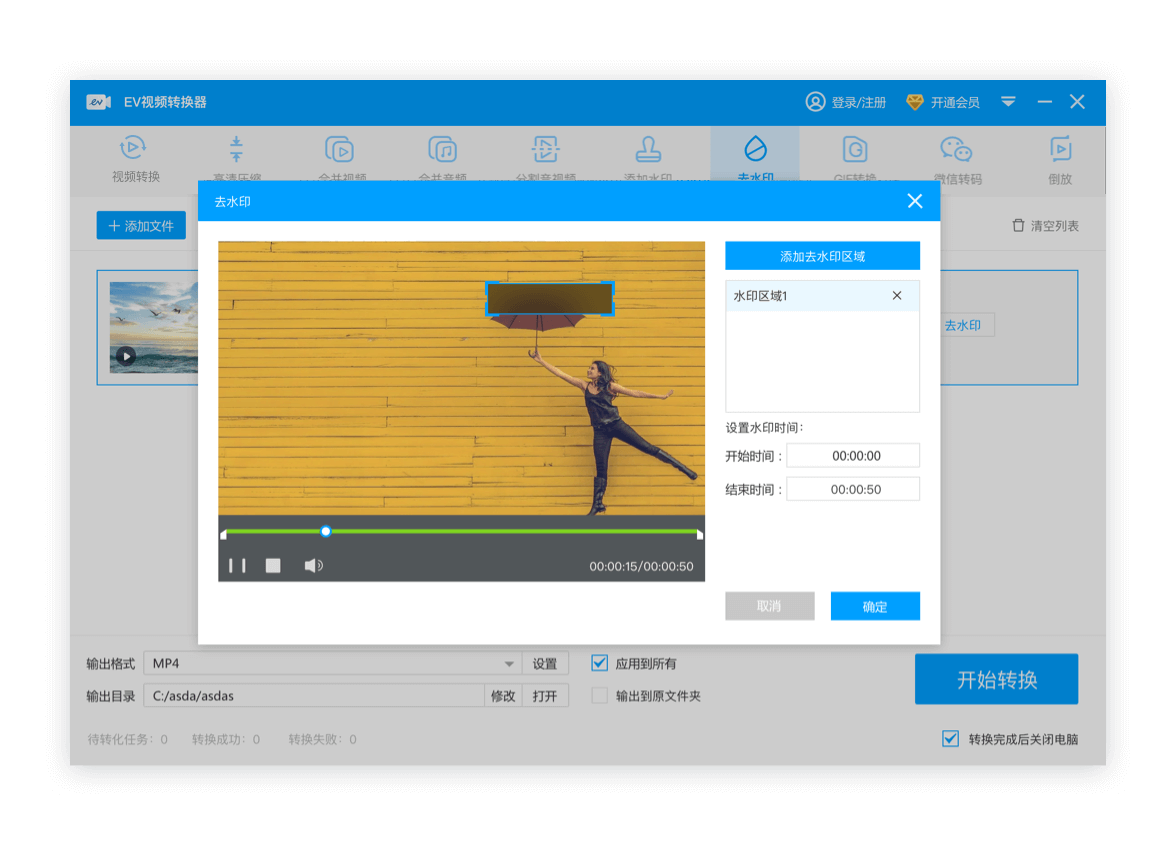Enable 输出到原文件夹 checkbox

(600, 696)
